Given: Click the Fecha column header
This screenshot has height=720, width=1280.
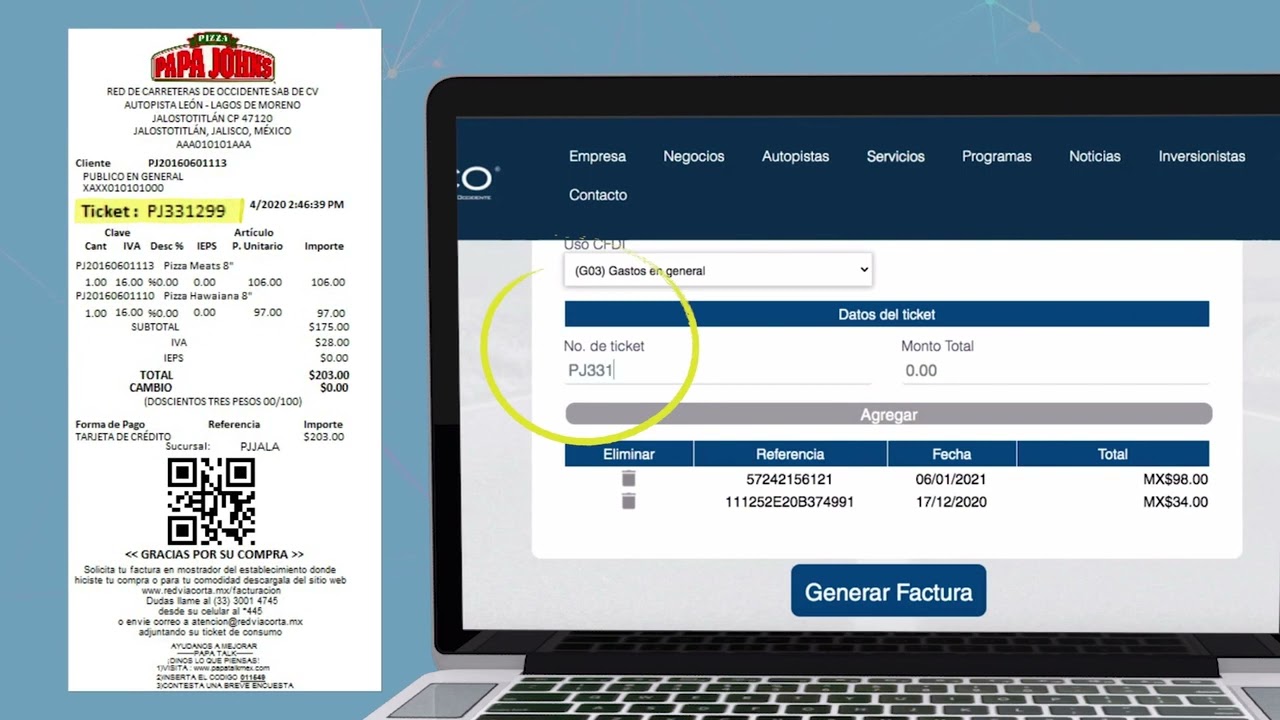Looking at the screenshot, I should point(951,454).
